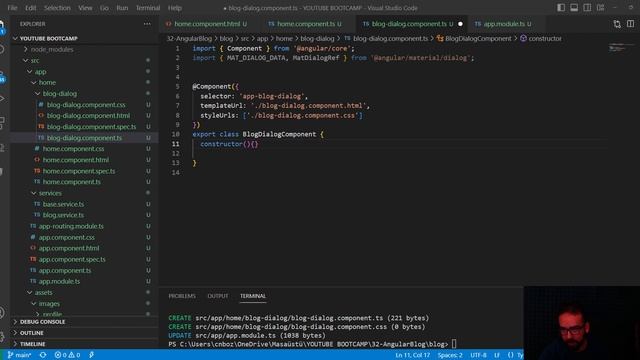Image resolution: width=640 pixels, height=360 pixels.
Task: Open View menu
Action: pos(85,8)
